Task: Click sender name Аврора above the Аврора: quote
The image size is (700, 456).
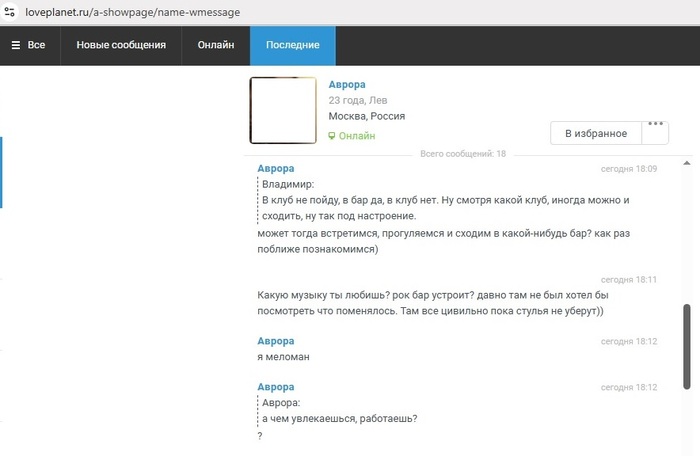Action: [276, 387]
